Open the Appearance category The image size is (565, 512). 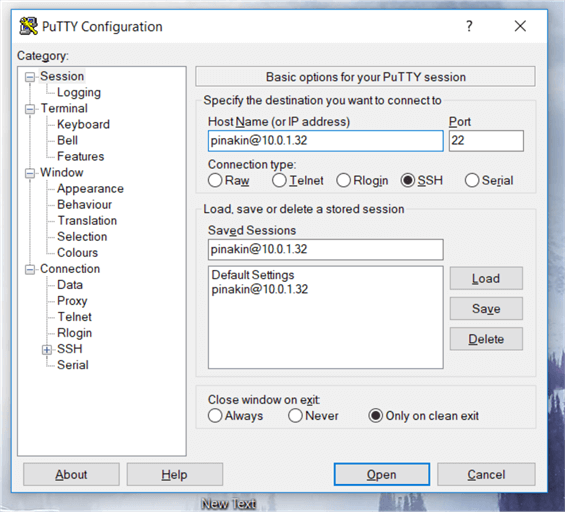[x=90, y=188]
